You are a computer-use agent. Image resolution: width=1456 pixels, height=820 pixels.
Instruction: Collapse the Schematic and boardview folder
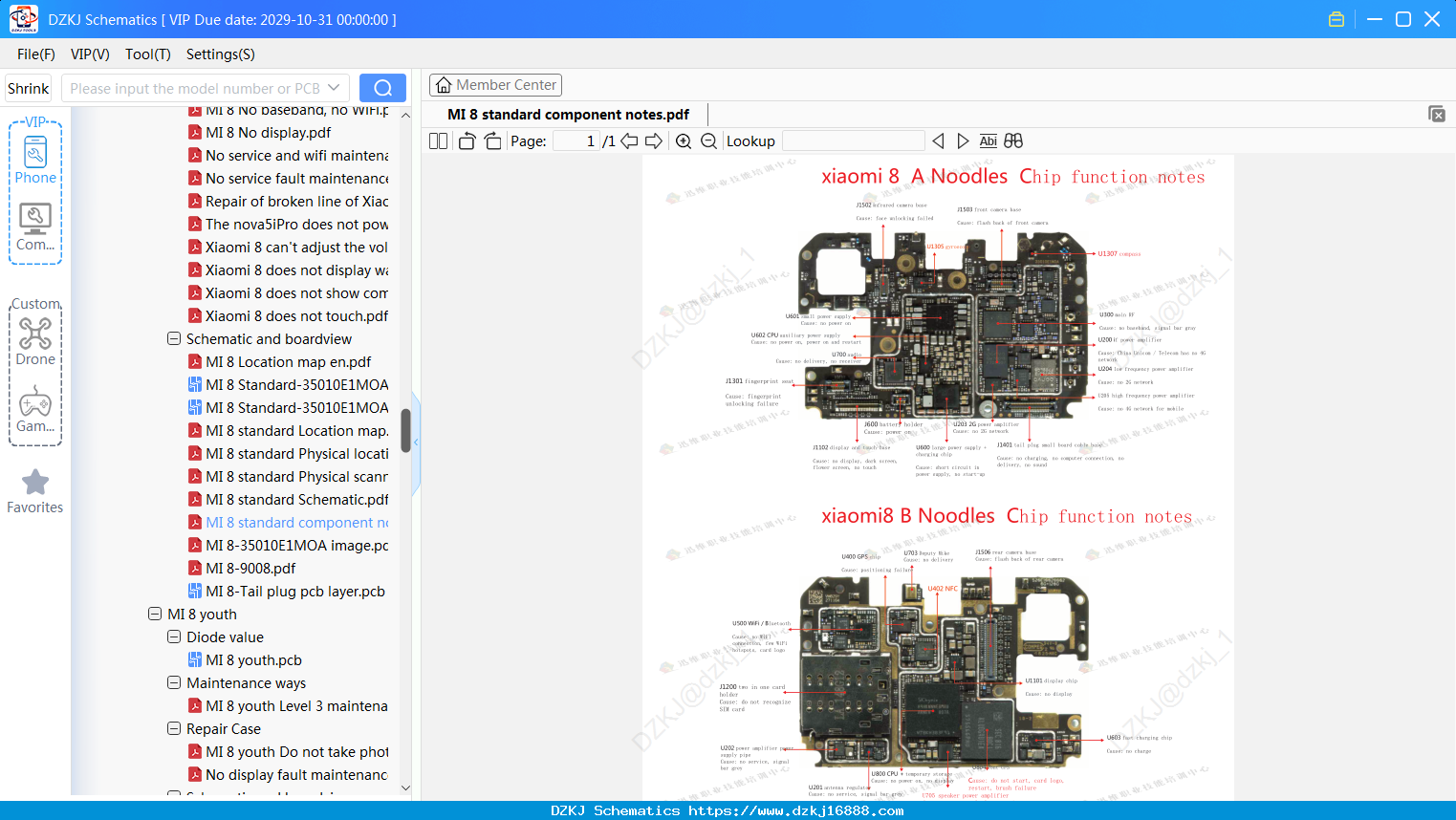click(x=174, y=338)
